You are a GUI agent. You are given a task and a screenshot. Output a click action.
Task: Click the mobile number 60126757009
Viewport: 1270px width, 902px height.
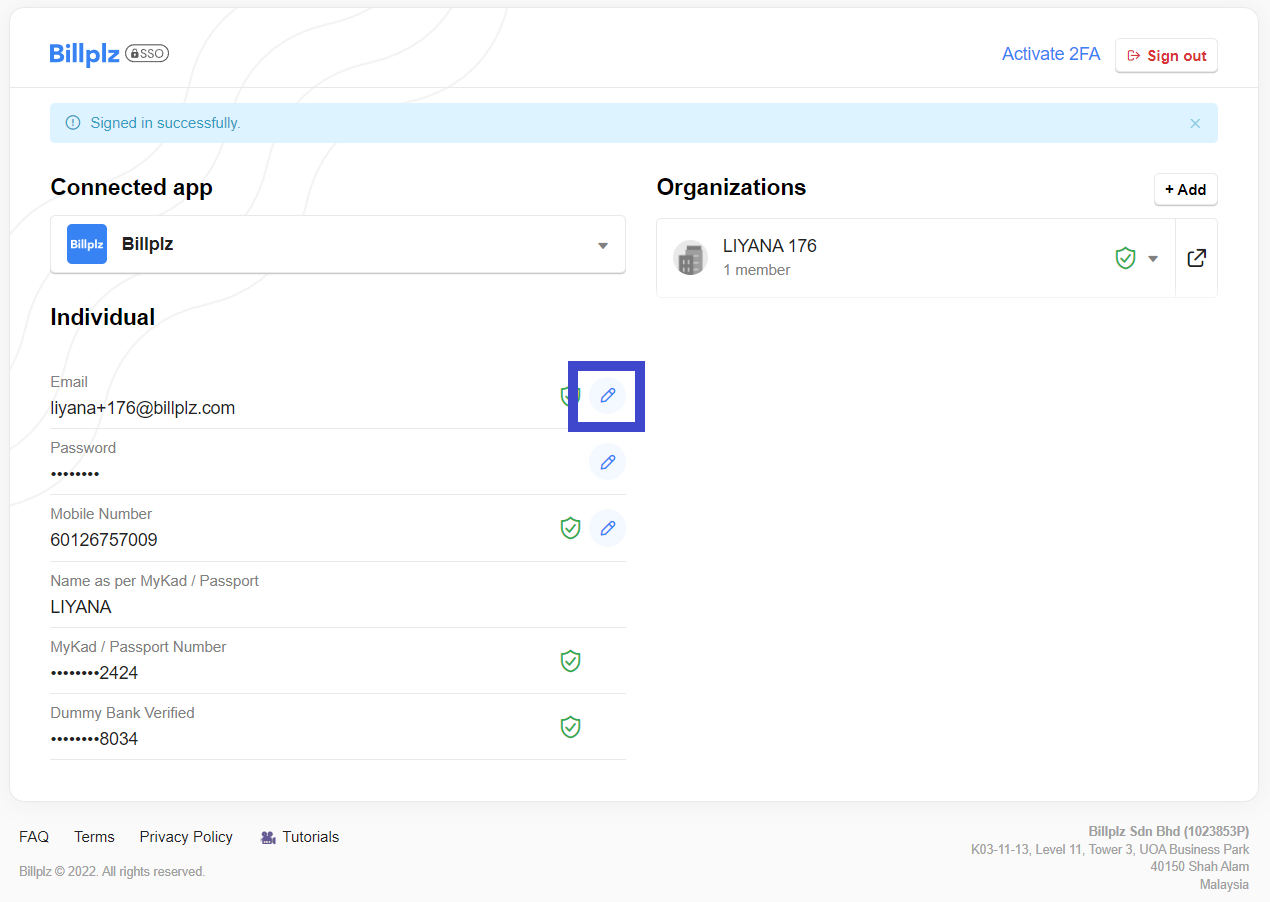pos(104,540)
